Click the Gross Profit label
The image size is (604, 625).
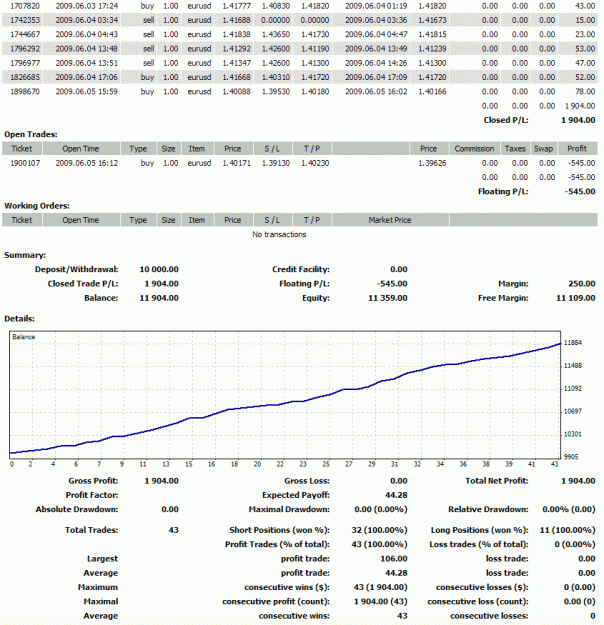[x=93, y=481]
